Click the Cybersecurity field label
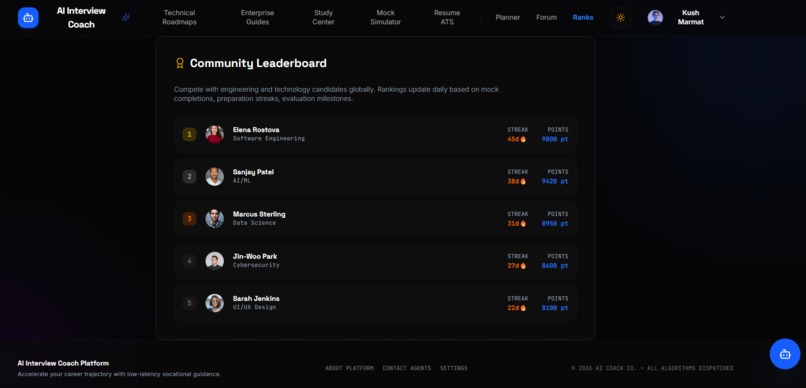Screen dimensions: 806x388 point(256,265)
